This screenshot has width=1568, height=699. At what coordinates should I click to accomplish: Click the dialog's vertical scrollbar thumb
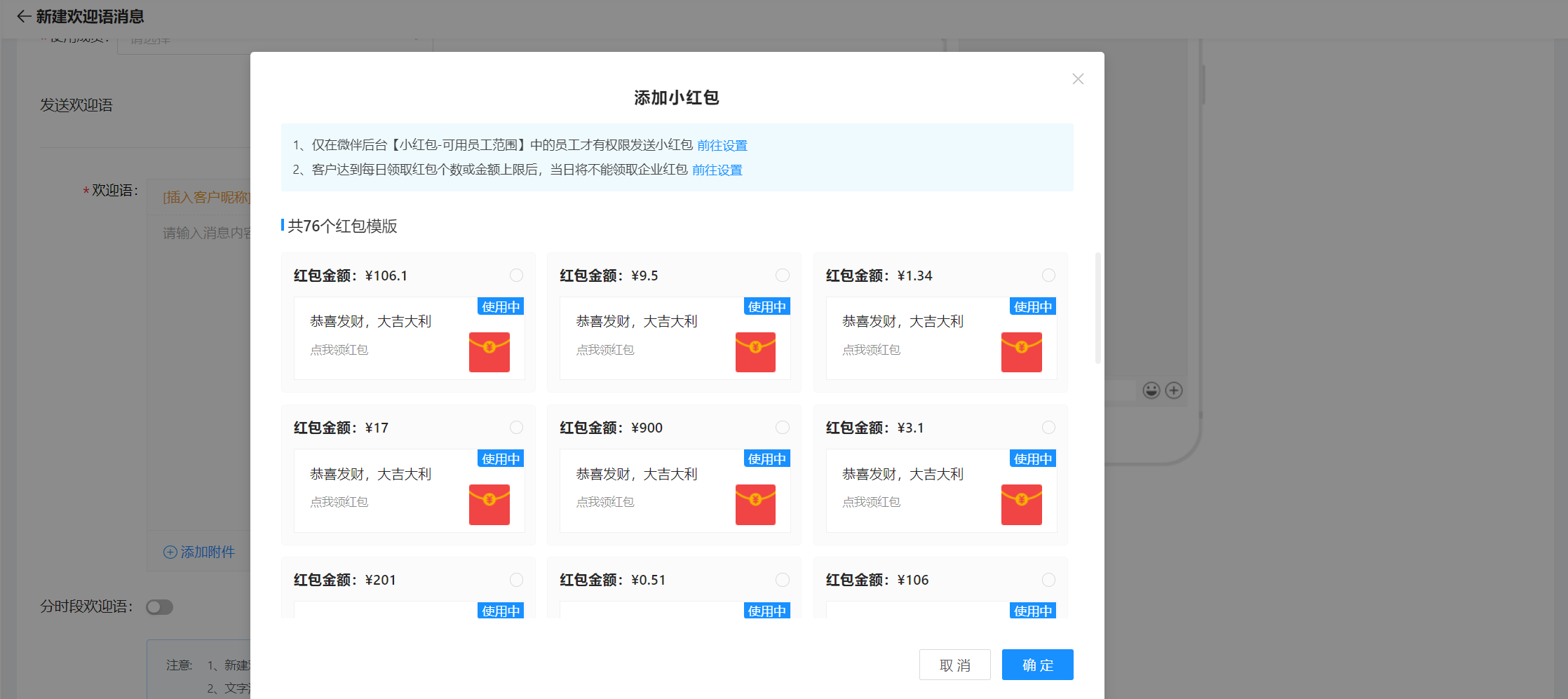click(x=1097, y=308)
